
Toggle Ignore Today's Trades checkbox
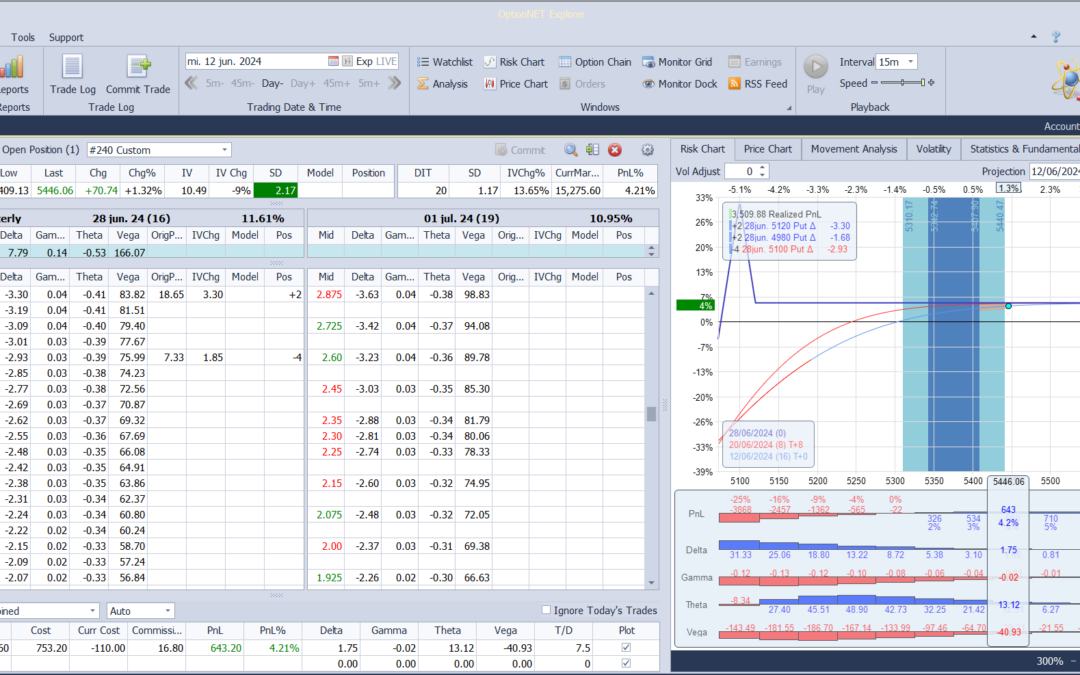pos(546,610)
